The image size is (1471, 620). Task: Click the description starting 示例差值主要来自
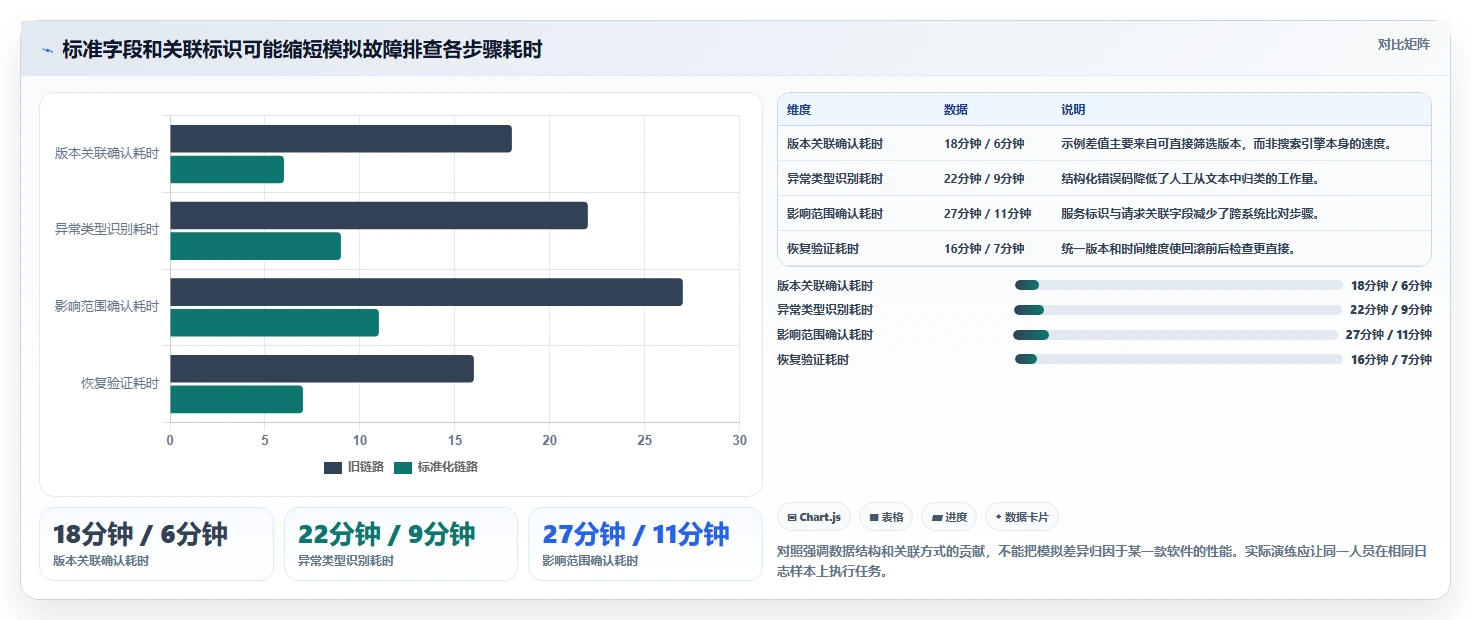[1227, 144]
